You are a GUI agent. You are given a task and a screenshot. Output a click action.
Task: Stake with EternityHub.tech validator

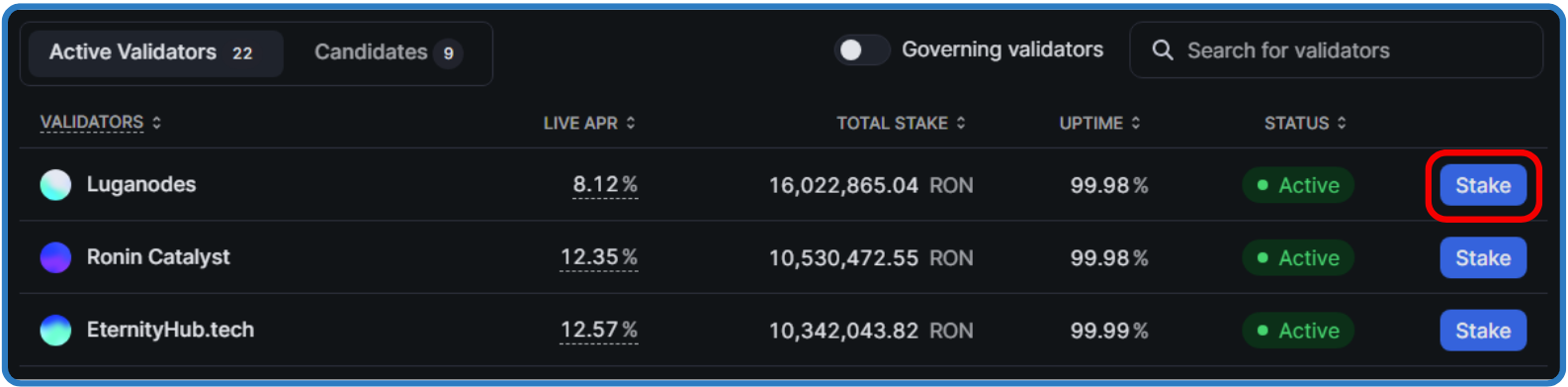(1483, 331)
